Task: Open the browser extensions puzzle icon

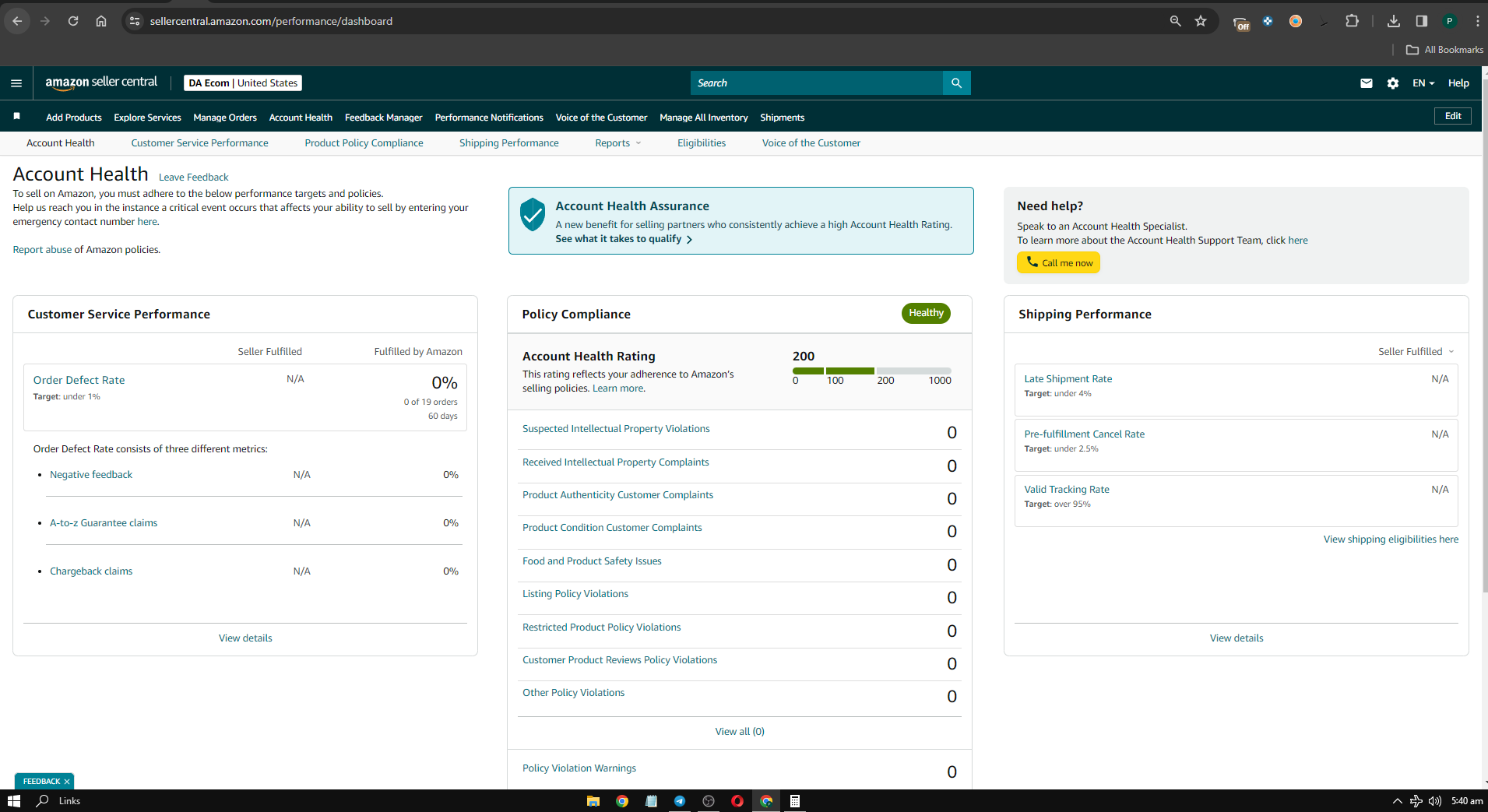Action: pos(1352,21)
